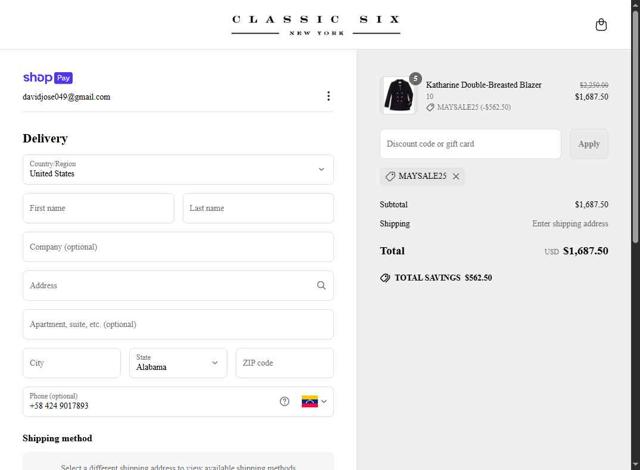Click the Classic Six New York logo
This screenshot has height=470, width=640.
pos(316,25)
